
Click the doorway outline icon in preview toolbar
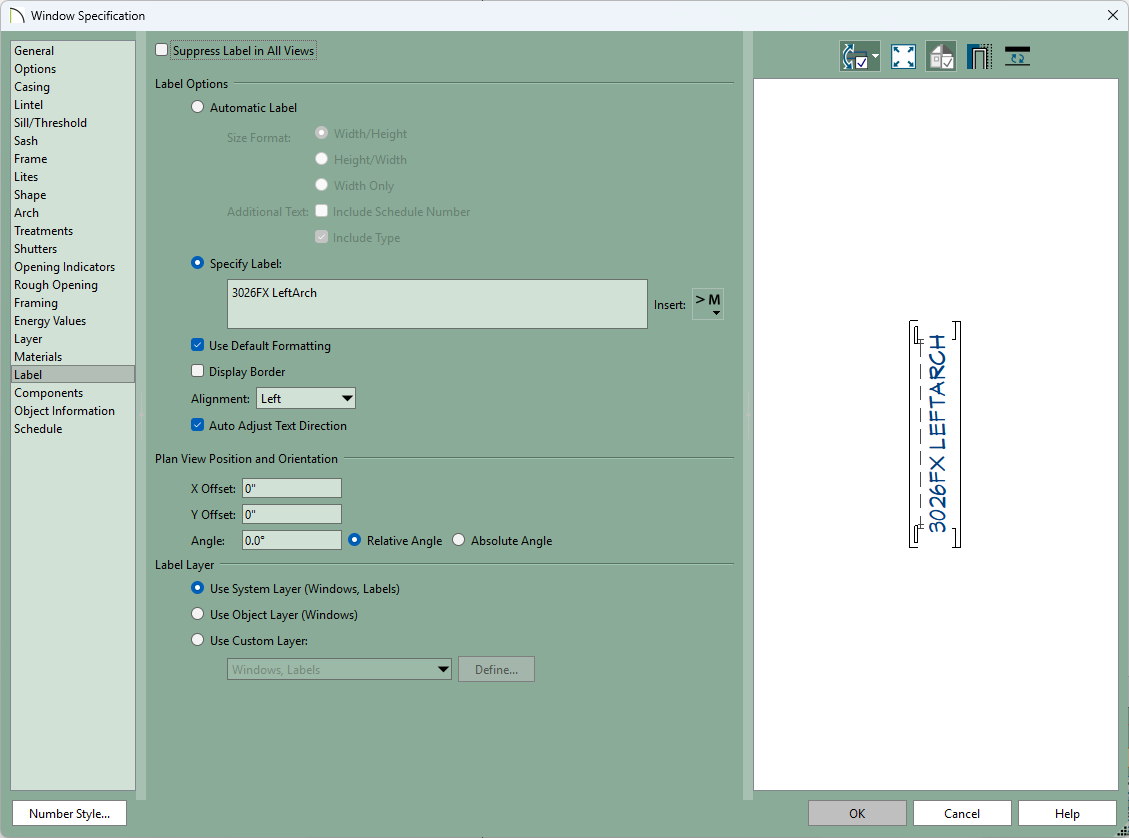(979, 57)
